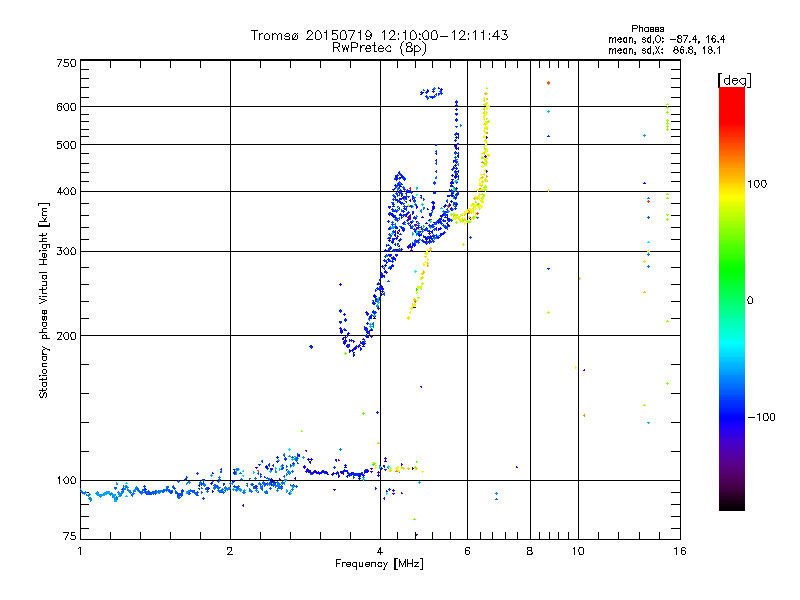Click the '2' x-axis tick label
The height and width of the screenshot is (600, 800).
tap(230, 551)
